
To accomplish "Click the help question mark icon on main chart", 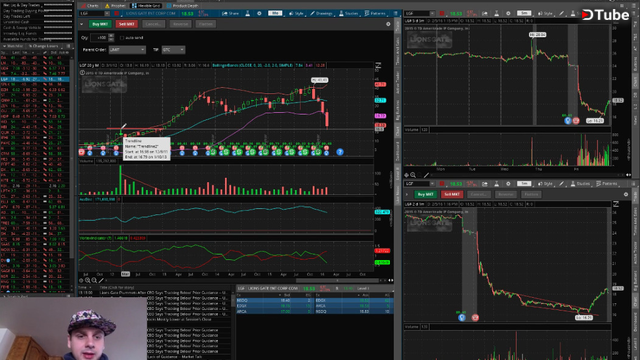I will 340,152.
